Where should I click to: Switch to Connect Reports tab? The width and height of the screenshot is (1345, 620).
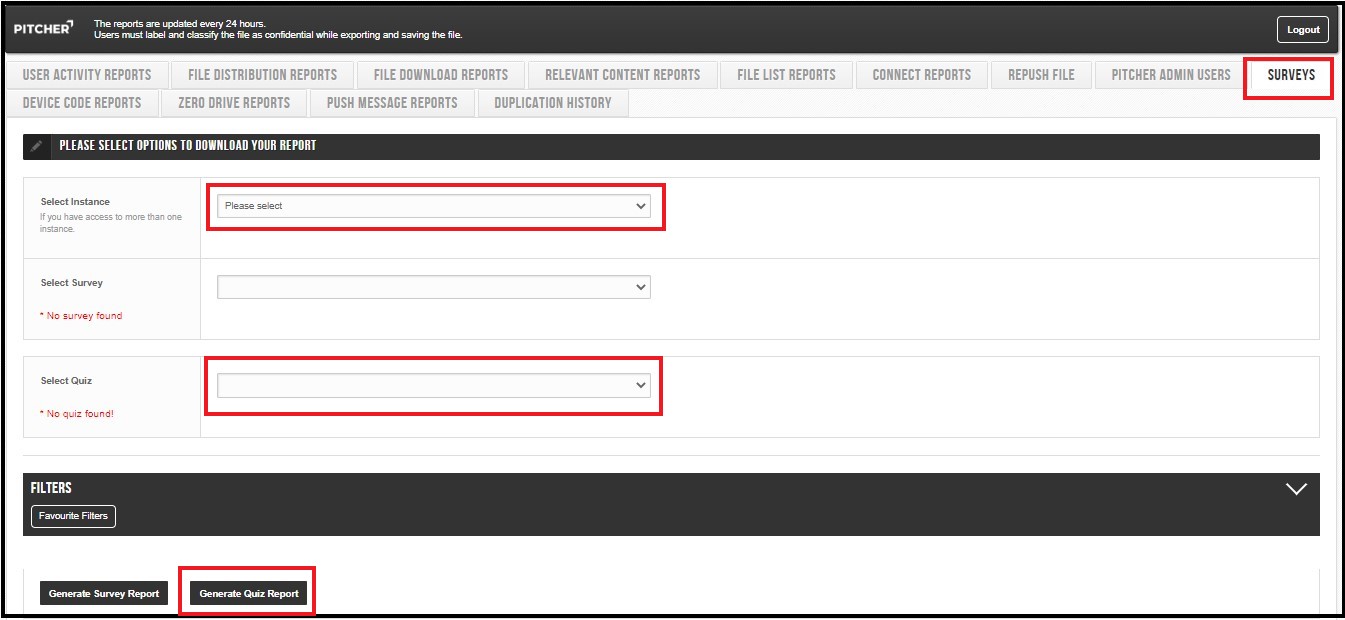click(x=921, y=75)
